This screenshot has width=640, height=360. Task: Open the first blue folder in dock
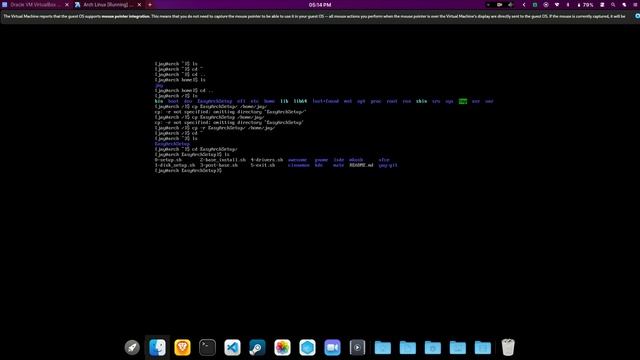[382, 347]
